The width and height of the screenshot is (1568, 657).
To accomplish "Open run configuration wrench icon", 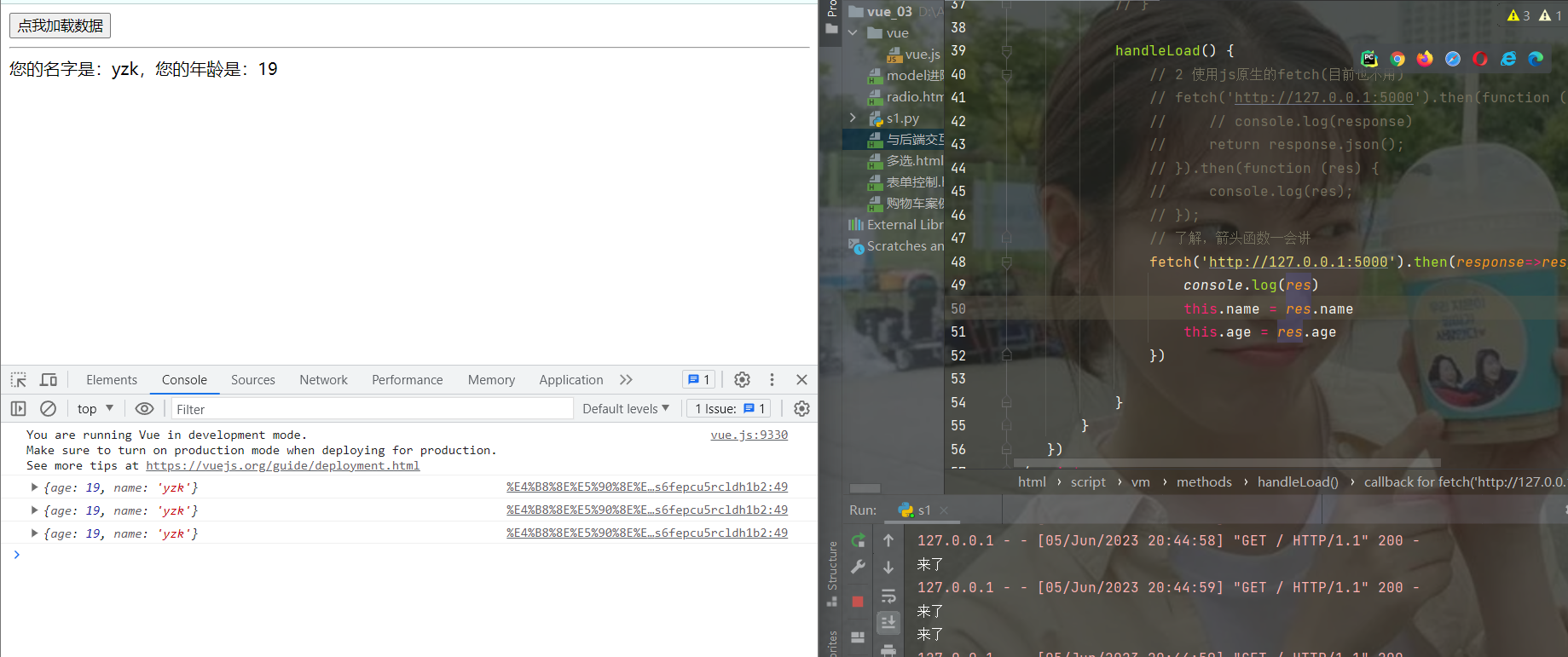I will [x=858, y=567].
